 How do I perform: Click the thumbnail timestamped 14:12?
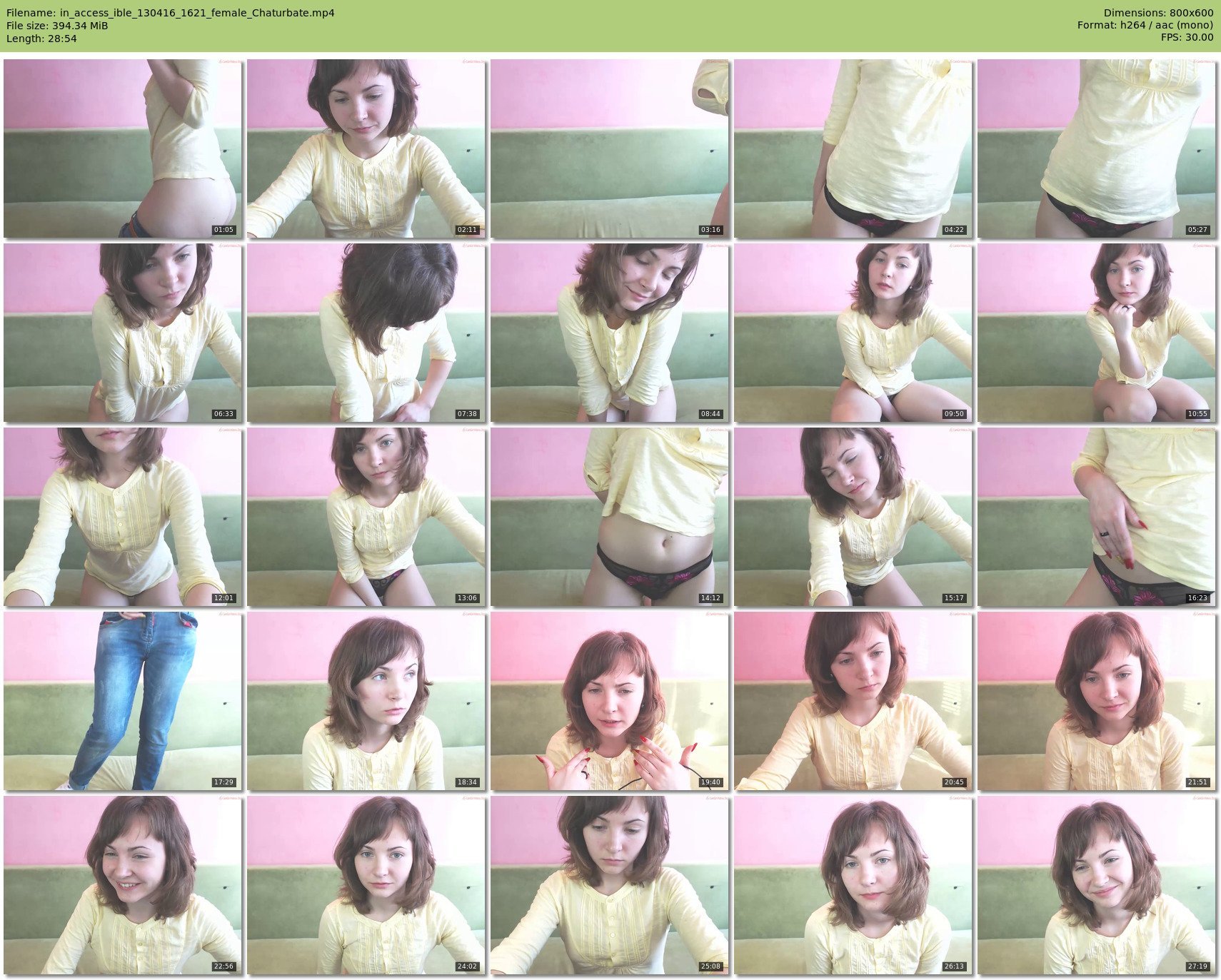point(610,517)
